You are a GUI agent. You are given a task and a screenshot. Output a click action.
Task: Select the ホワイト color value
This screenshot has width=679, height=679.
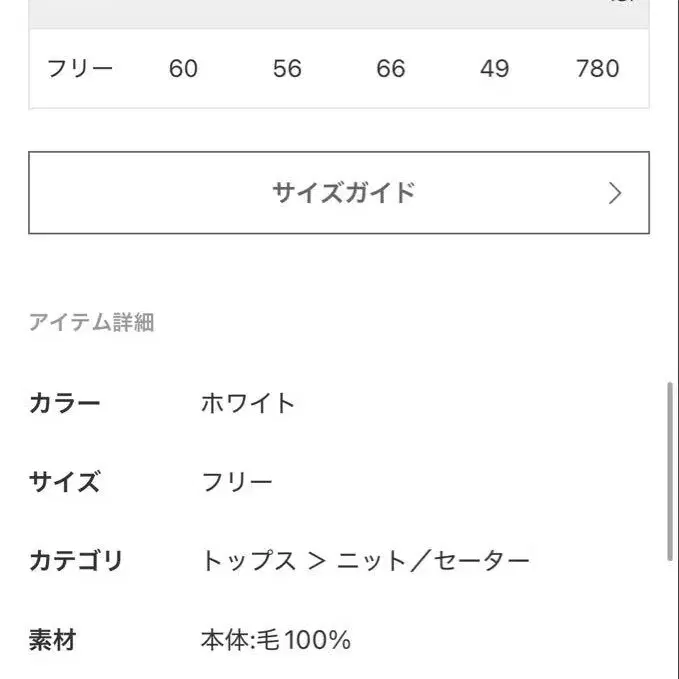(248, 404)
